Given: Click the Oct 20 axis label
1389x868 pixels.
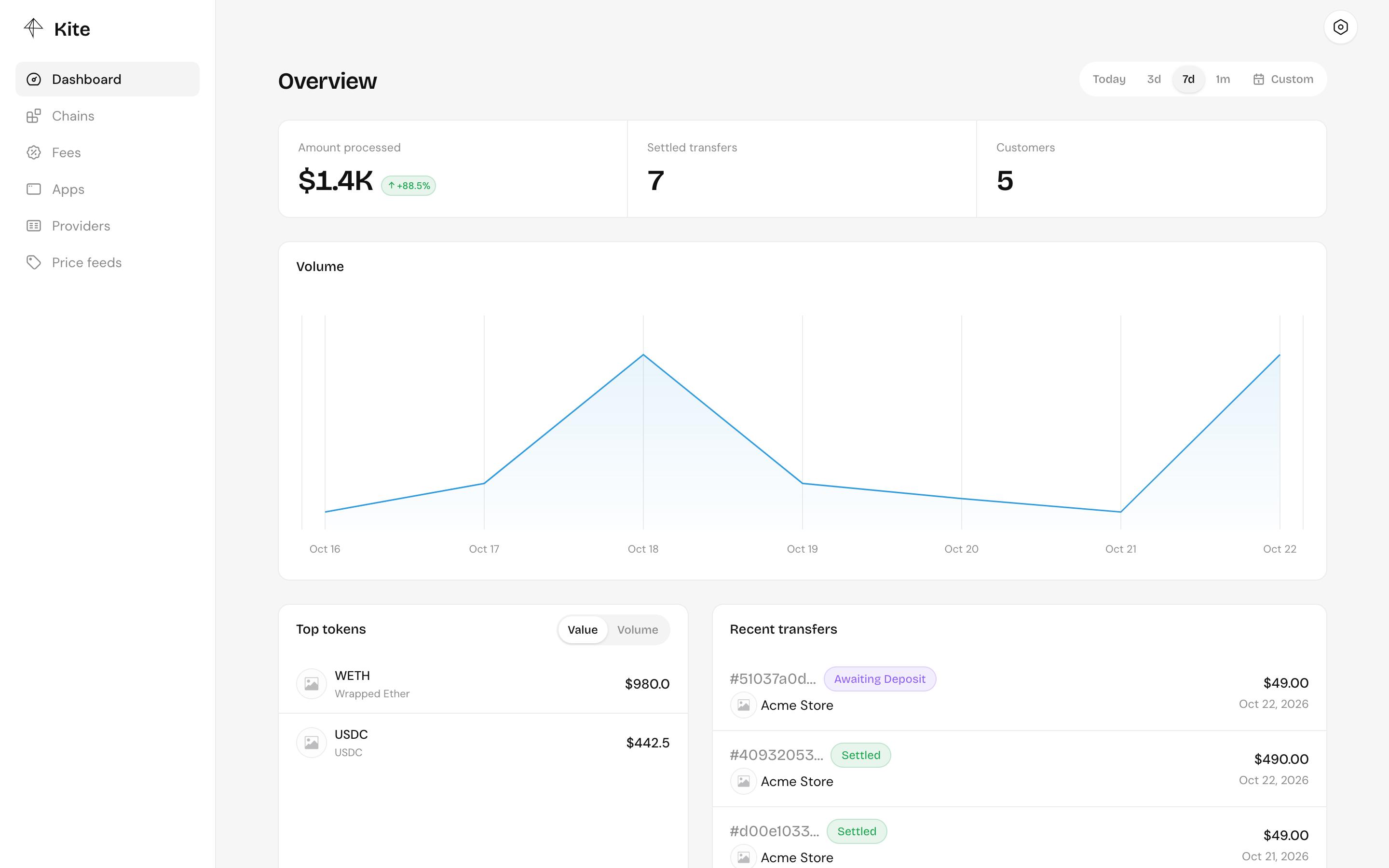Looking at the screenshot, I should pos(961,549).
